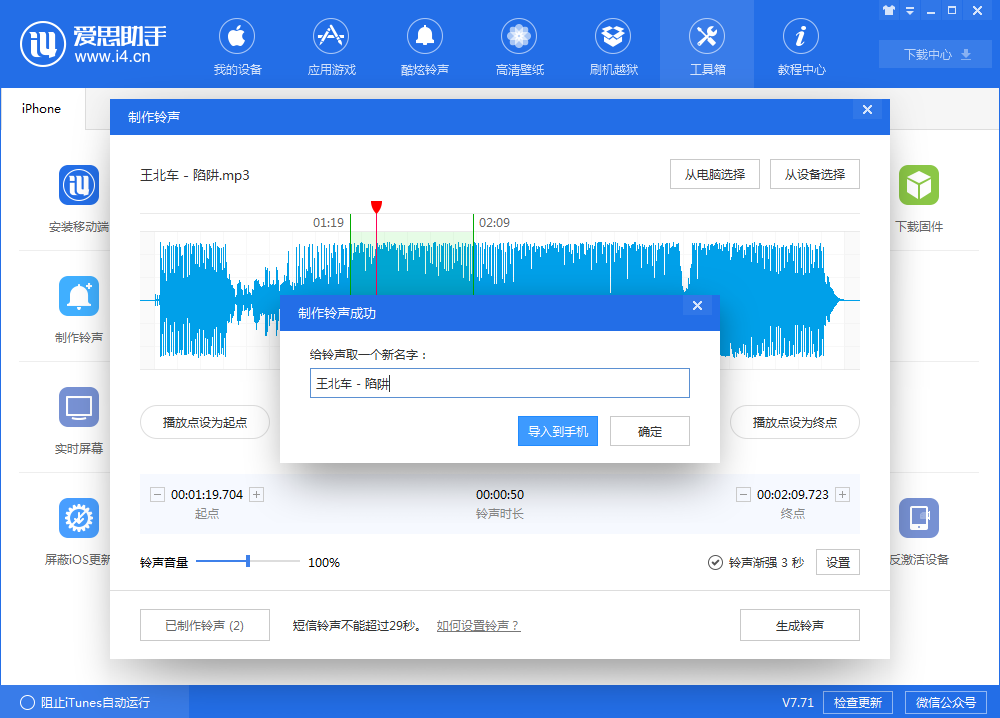Click 微信公众号 in status bar

(x=946, y=702)
